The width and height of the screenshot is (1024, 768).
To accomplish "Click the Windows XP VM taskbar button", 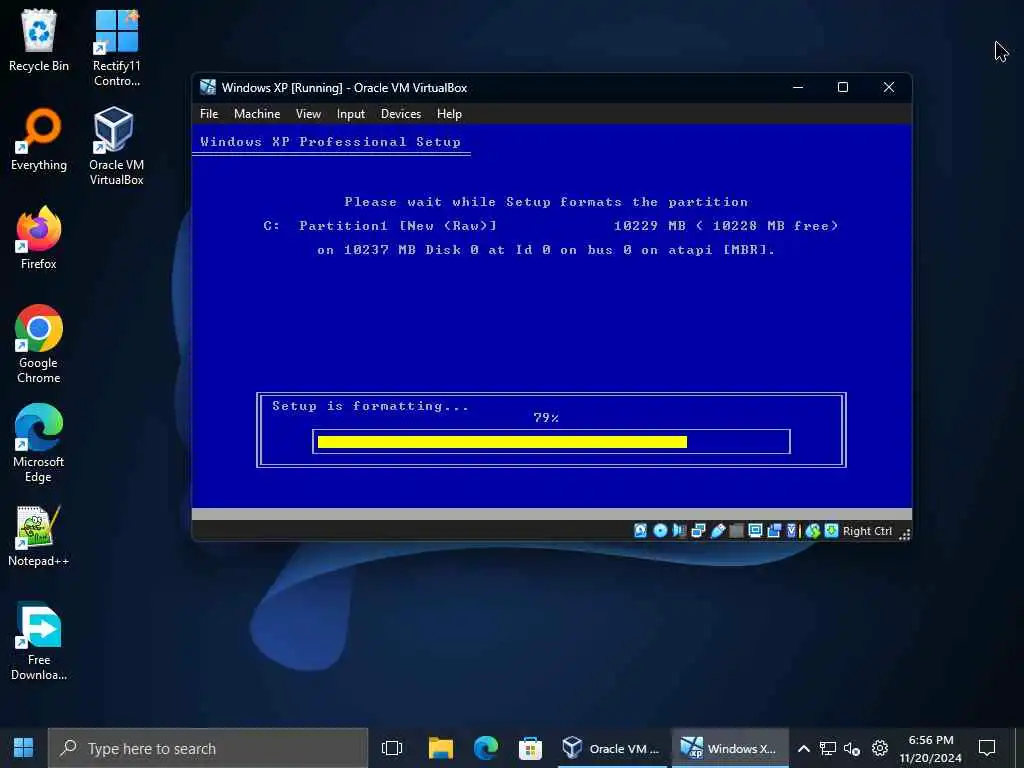I will tap(729, 748).
